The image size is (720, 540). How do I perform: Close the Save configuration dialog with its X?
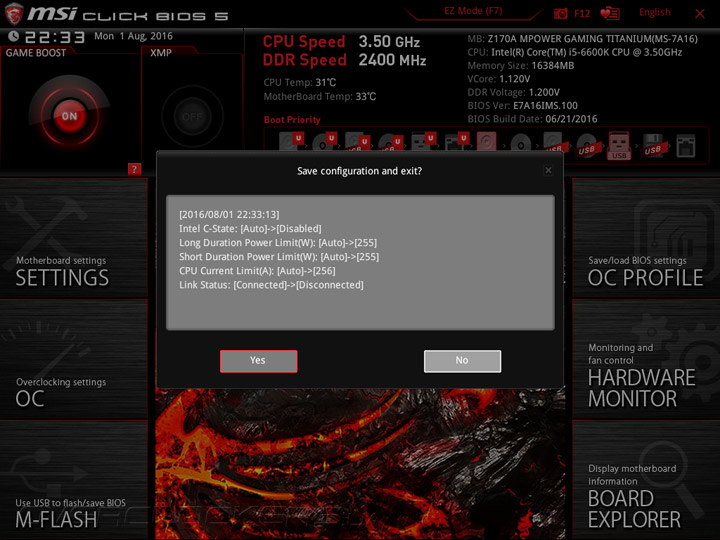point(548,170)
